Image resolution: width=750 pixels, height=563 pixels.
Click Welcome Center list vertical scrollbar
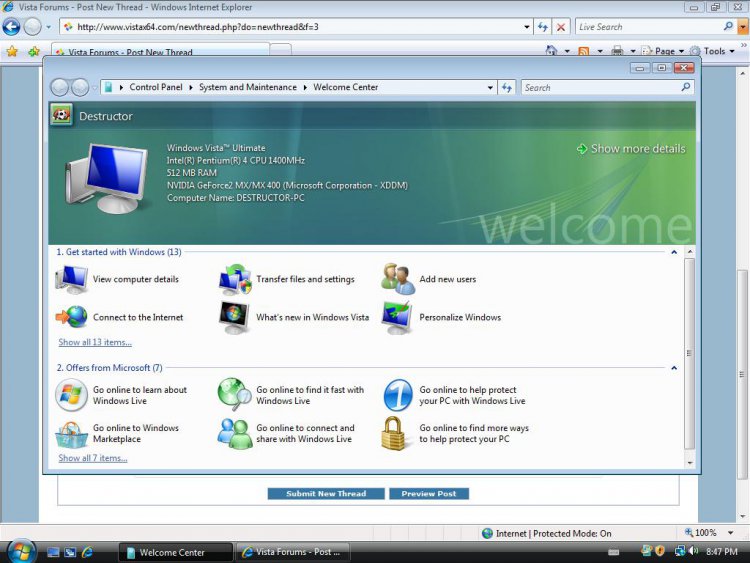(x=689, y=356)
